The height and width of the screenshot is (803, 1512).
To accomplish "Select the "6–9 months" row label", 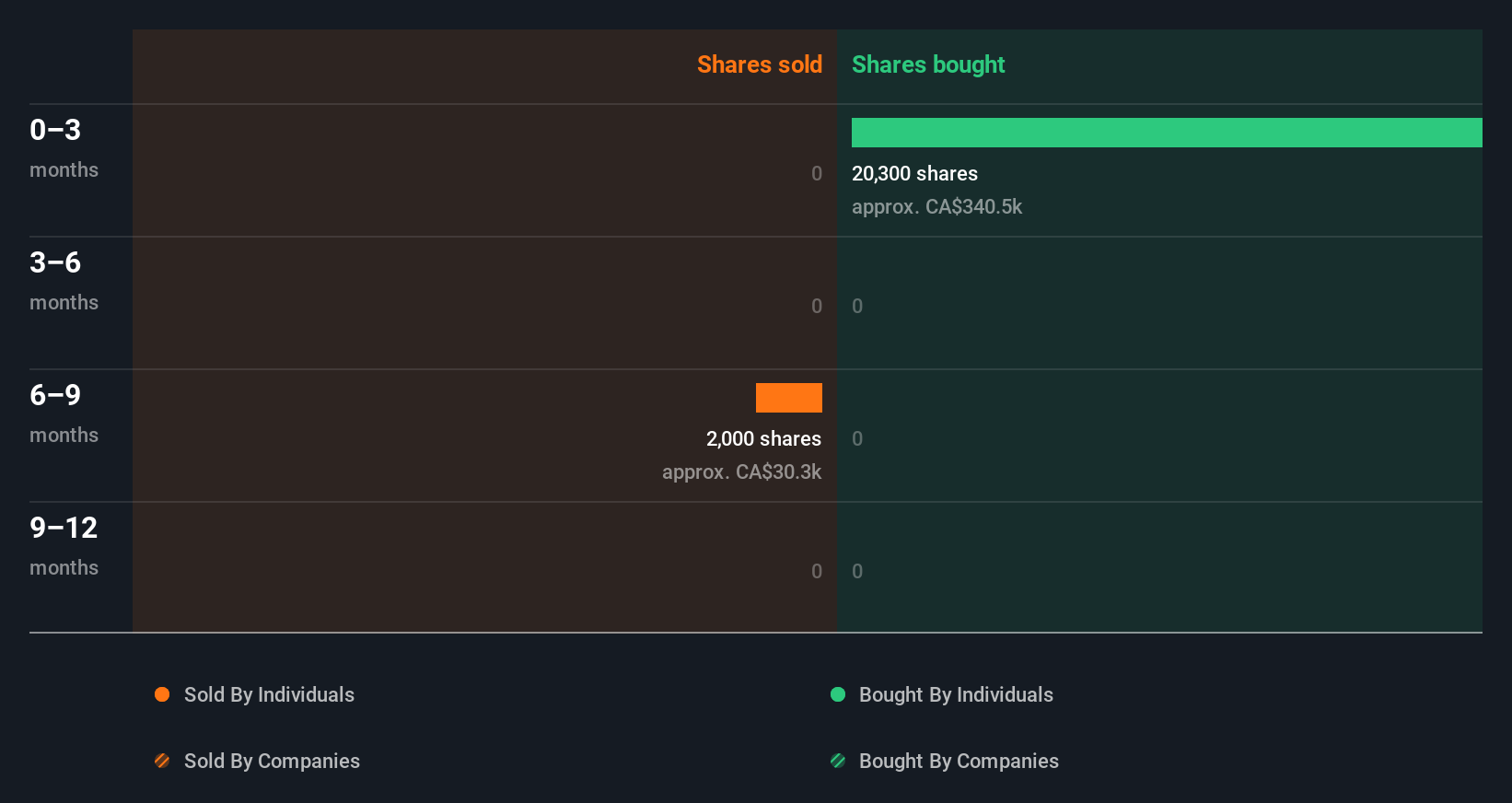I will [x=64, y=413].
